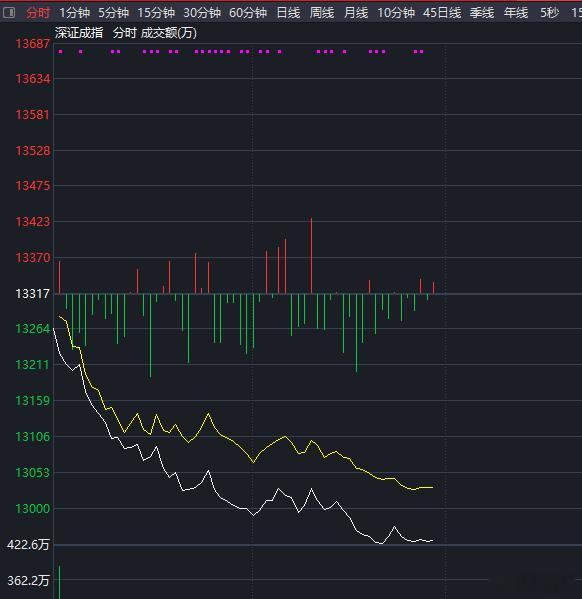Click the 13475 price axis label
Image resolution: width=582 pixels, height=599 pixels.
pos(33,186)
